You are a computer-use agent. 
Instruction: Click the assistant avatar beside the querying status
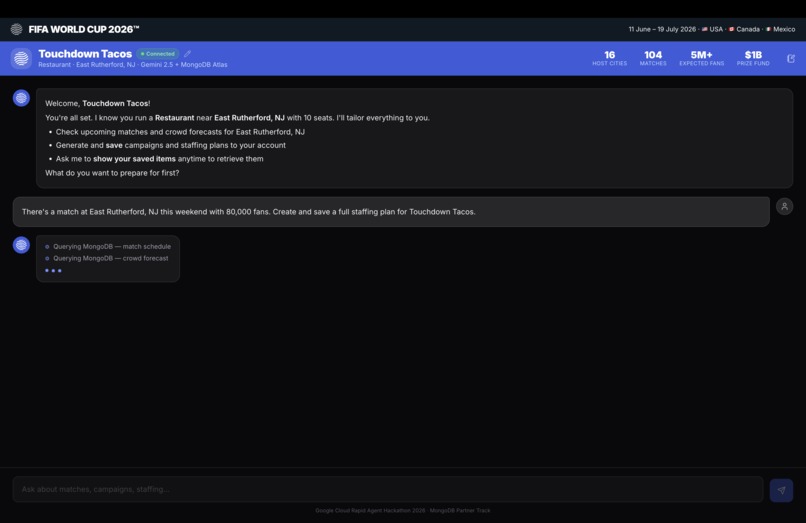point(21,245)
